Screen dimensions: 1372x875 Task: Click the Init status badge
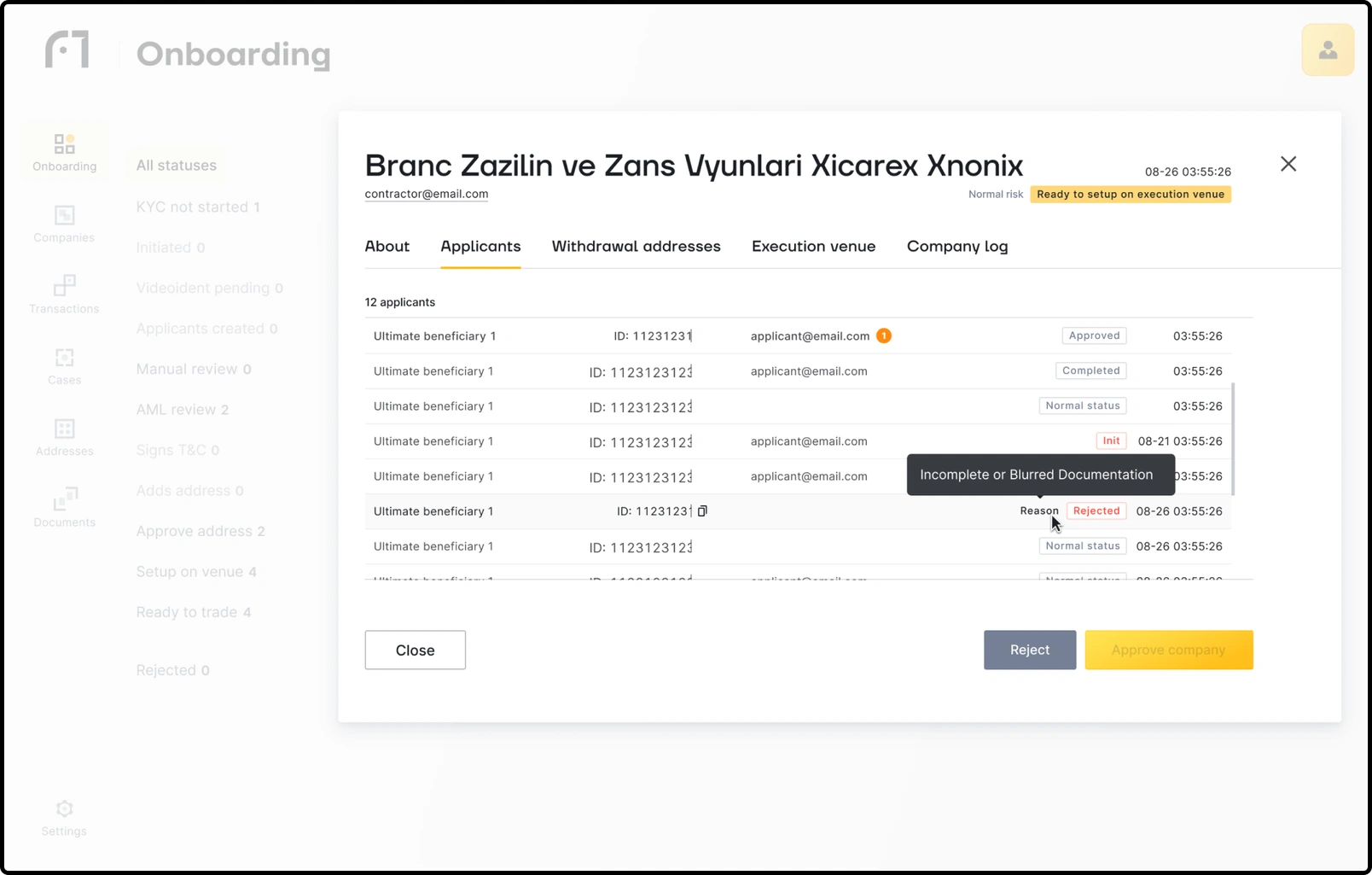1111,440
